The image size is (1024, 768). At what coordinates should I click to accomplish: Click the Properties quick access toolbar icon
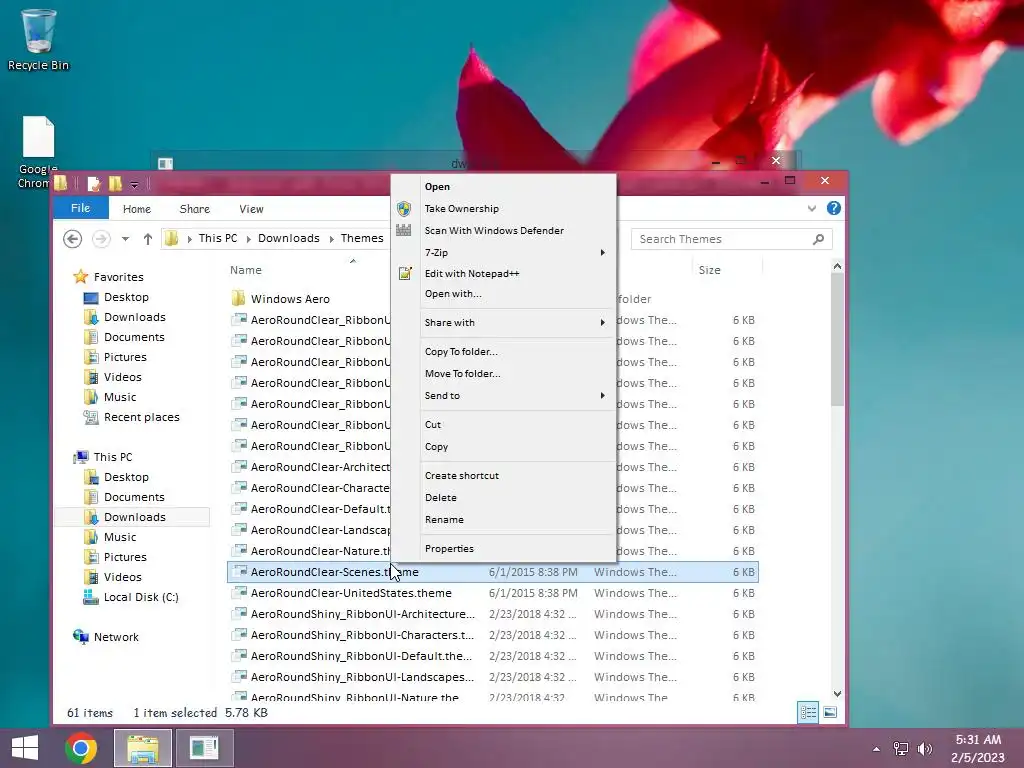click(94, 184)
